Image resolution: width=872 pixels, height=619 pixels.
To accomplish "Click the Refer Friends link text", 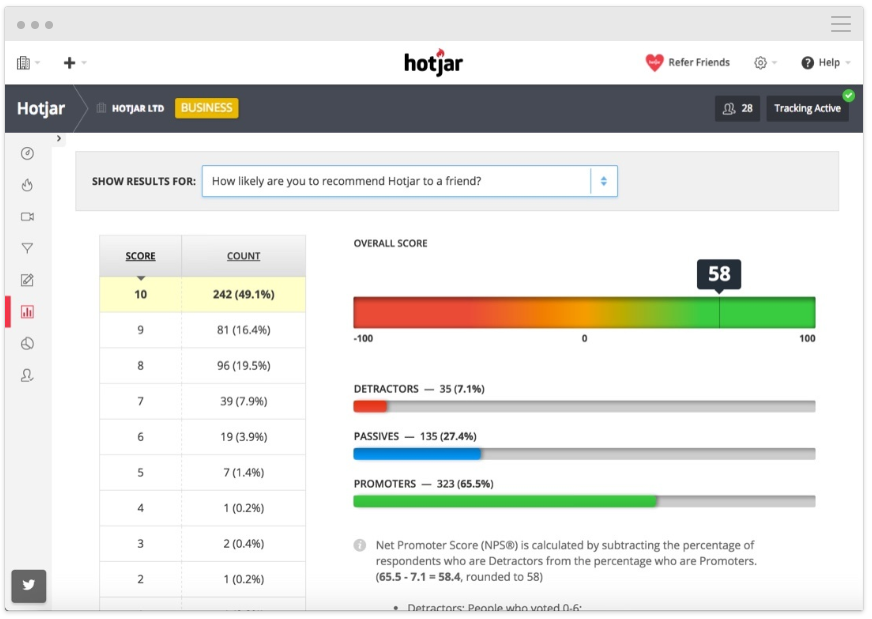I will coord(699,62).
